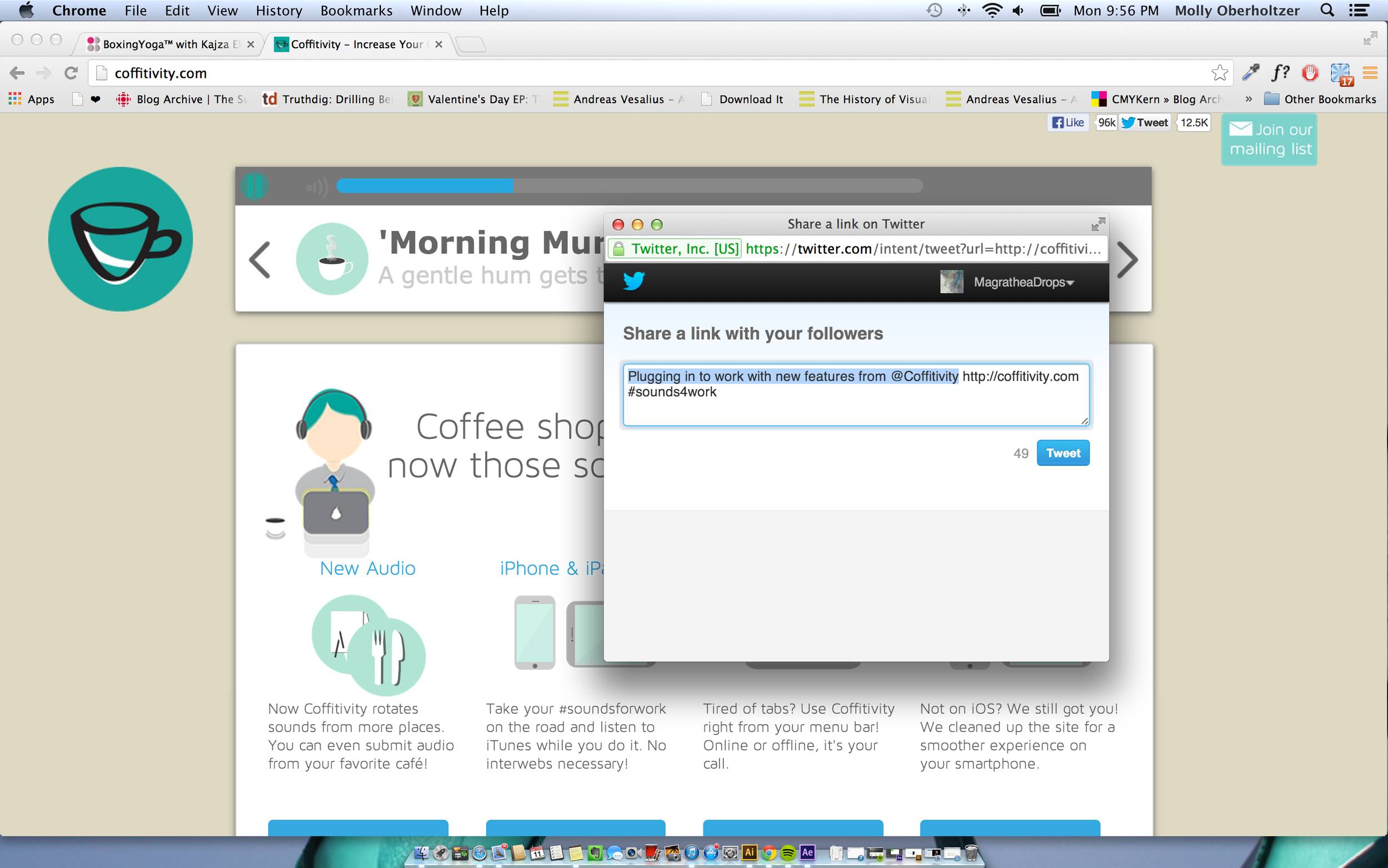Go to previous sound with left chevron
The image size is (1388, 868).
click(x=260, y=260)
